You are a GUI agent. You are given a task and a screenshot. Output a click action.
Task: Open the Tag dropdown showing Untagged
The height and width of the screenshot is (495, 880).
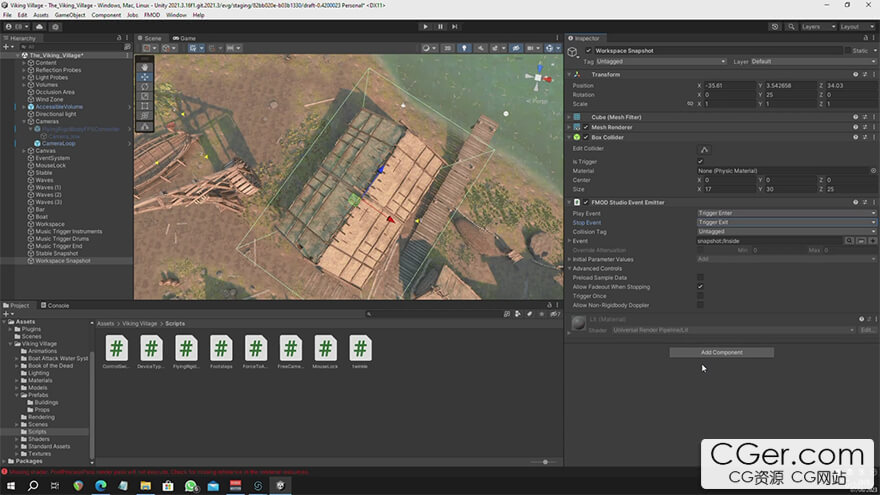coord(661,61)
